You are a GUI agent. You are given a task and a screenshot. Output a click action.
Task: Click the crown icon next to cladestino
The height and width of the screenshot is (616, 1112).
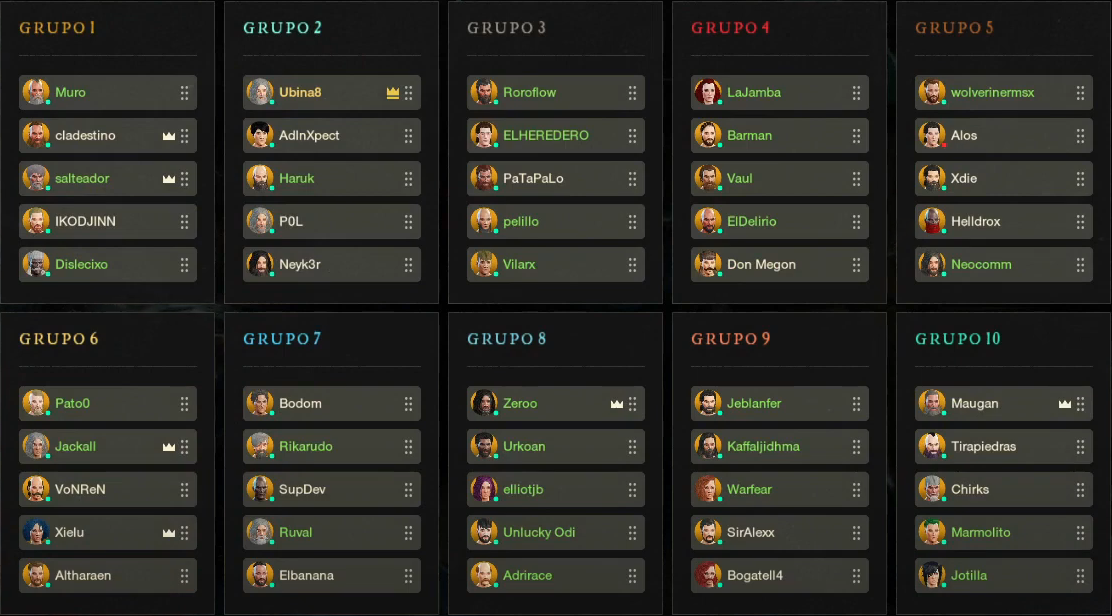pyautogui.click(x=169, y=136)
